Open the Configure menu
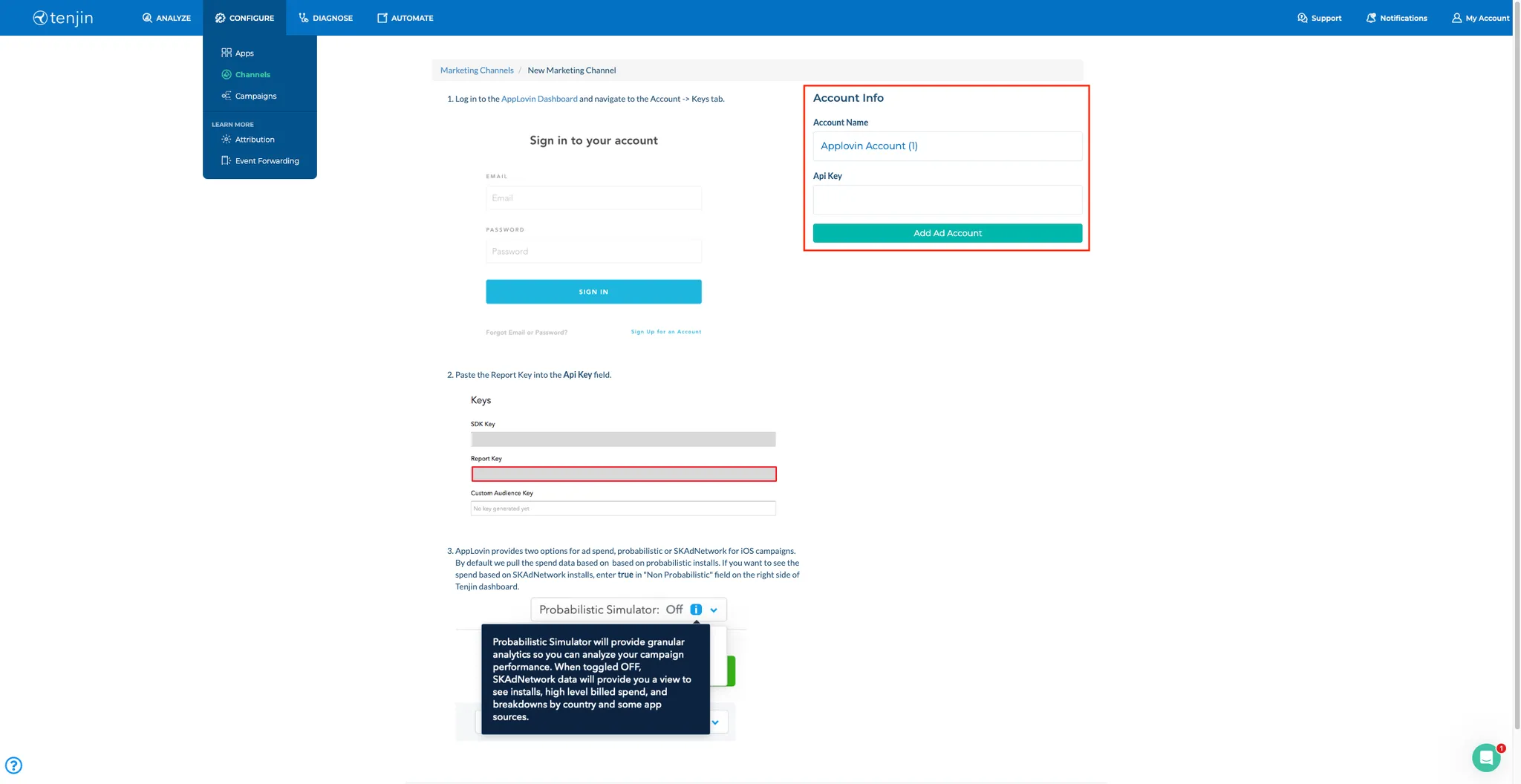This screenshot has height=784, width=1521. [244, 18]
